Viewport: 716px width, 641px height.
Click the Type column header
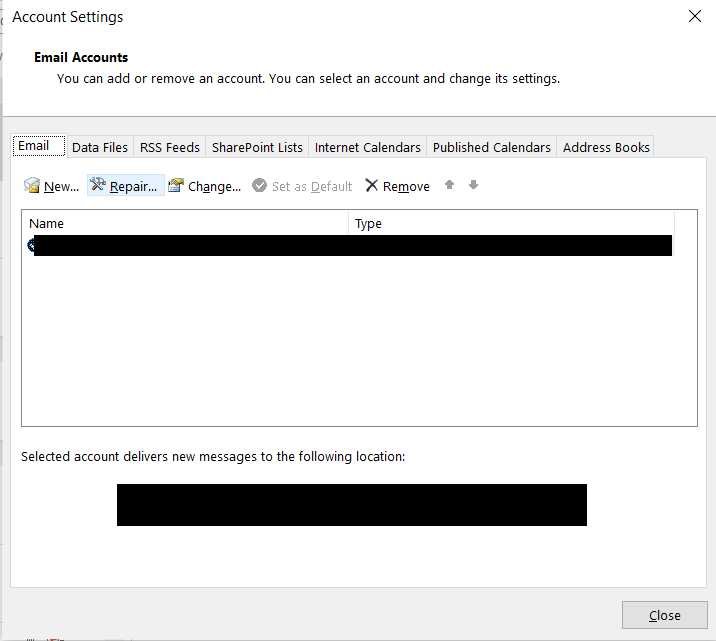point(510,224)
